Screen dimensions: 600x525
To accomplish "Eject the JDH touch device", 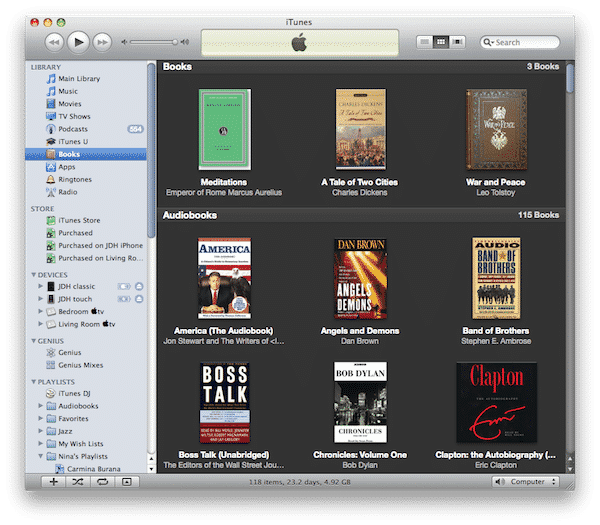I will coord(139,299).
